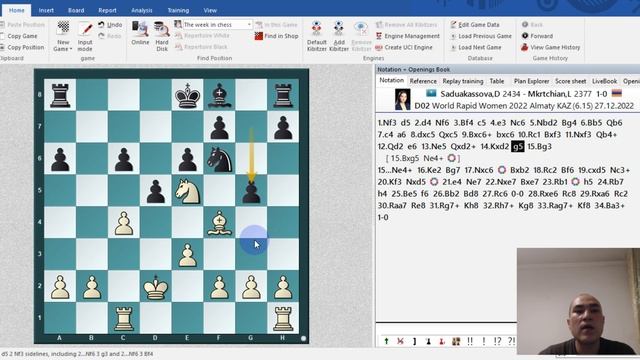This screenshot has width=640, height=360.
Task: View Game History
Action: 550,47
